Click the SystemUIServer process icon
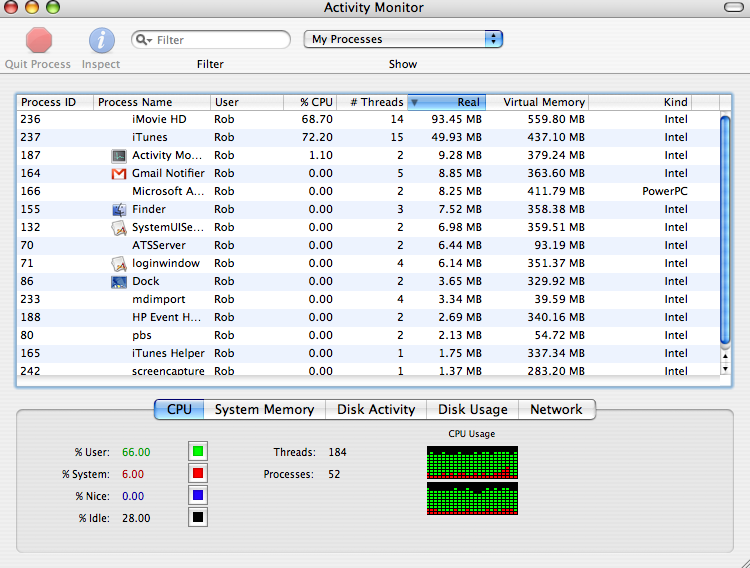The height and width of the screenshot is (568, 750). [119, 228]
